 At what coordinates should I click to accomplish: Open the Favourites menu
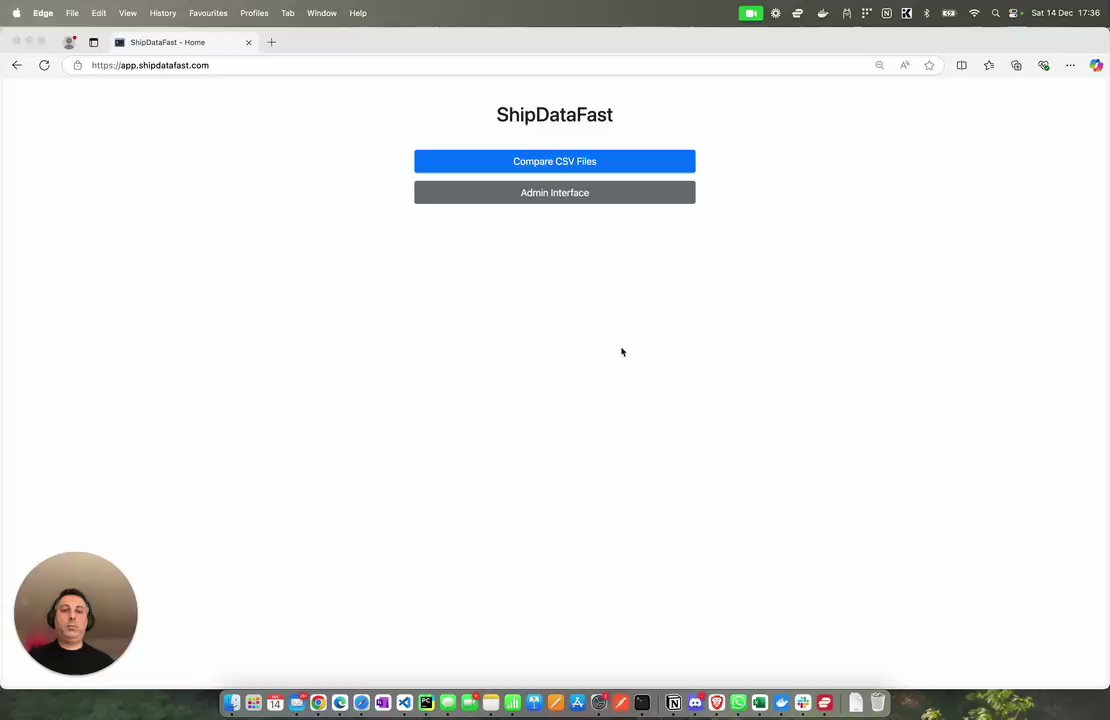coord(208,13)
